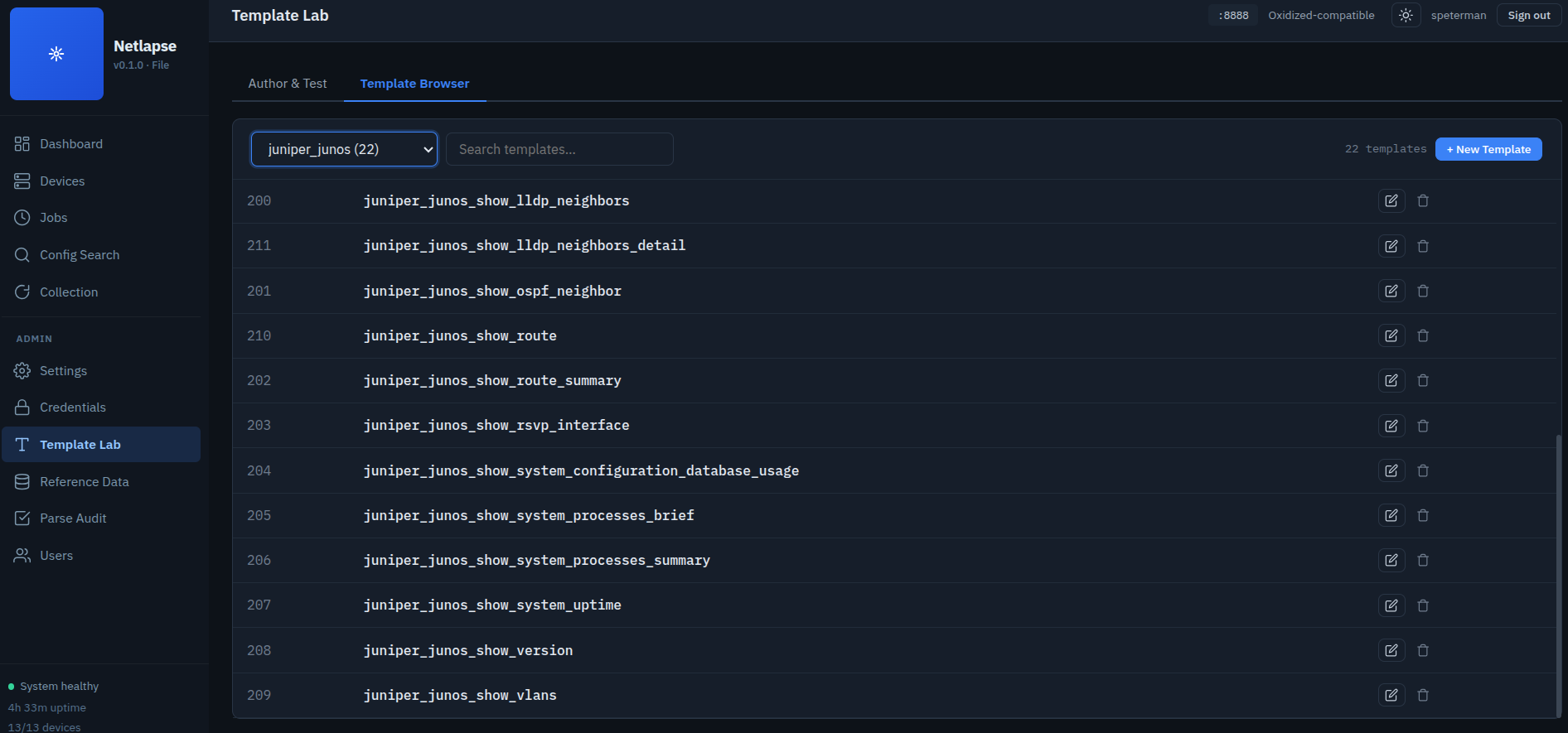Viewport: 1568px width, 733px height.
Task: Open the Users admin page
Action: pos(101,556)
